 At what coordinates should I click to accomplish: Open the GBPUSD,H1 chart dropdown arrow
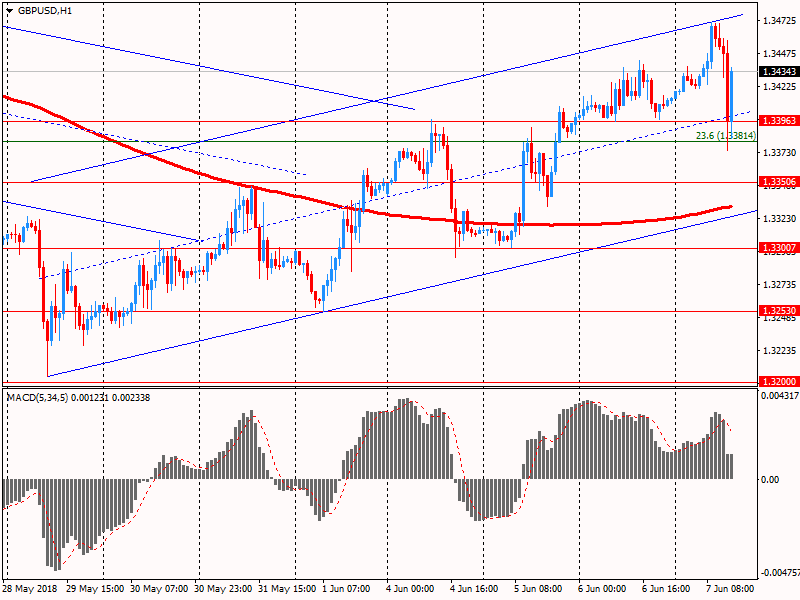pos(10,11)
